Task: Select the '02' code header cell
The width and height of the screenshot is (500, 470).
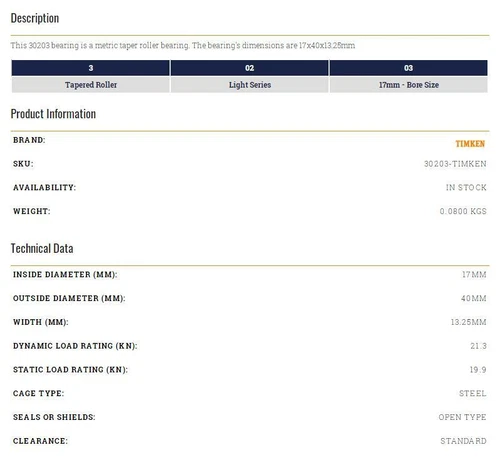Action: [250, 68]
